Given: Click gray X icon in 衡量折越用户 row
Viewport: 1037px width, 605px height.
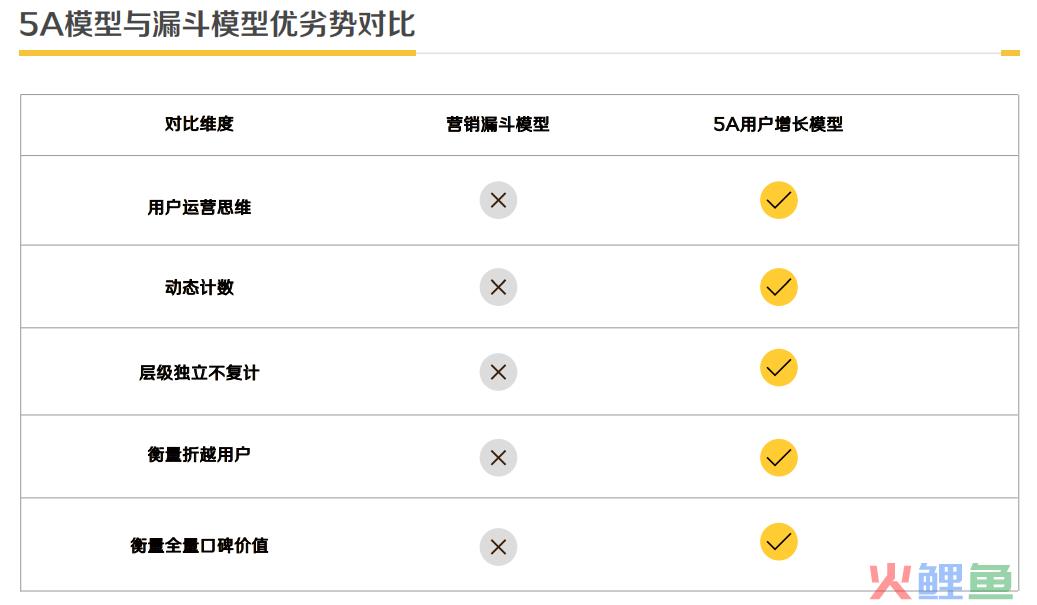Looking at the screenshot, I should click(498, 458).
